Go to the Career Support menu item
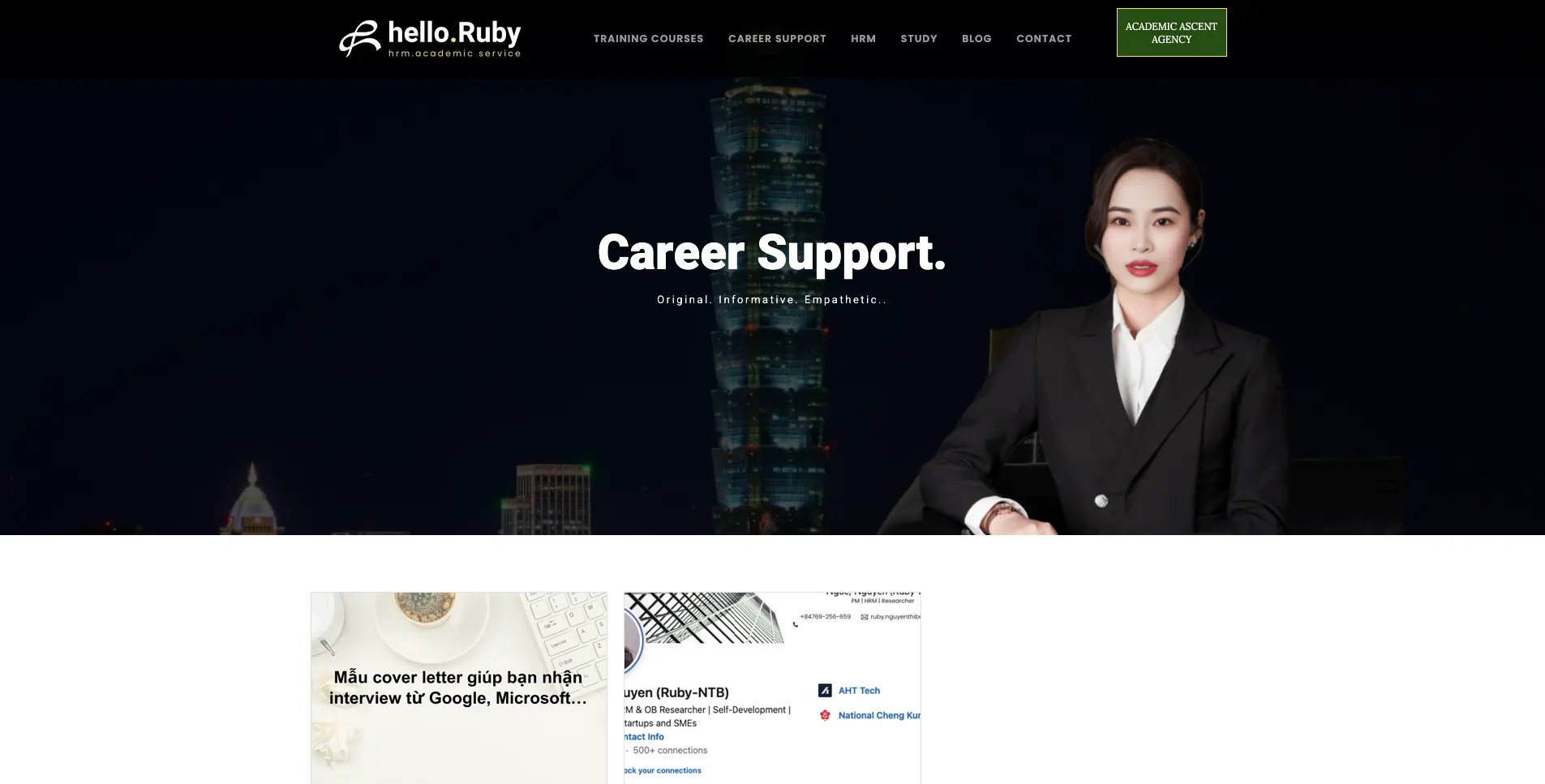1545x784 pixels. pos(777,39)
